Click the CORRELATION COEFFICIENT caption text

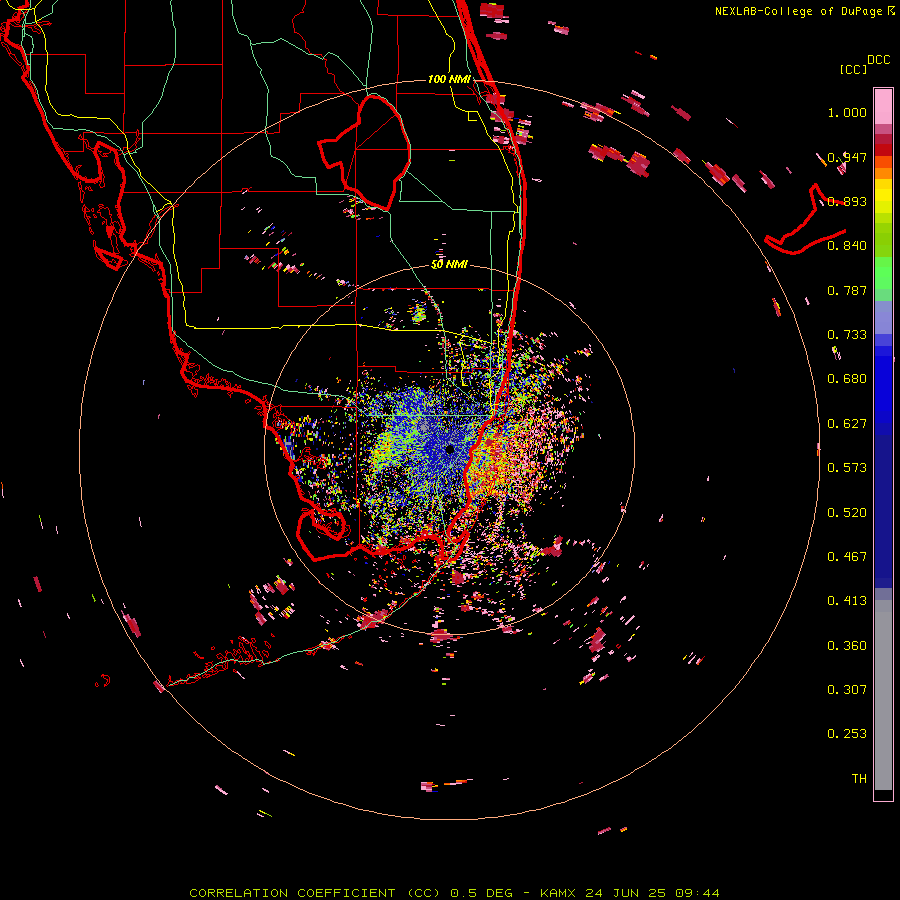click(x=292, y=893)
